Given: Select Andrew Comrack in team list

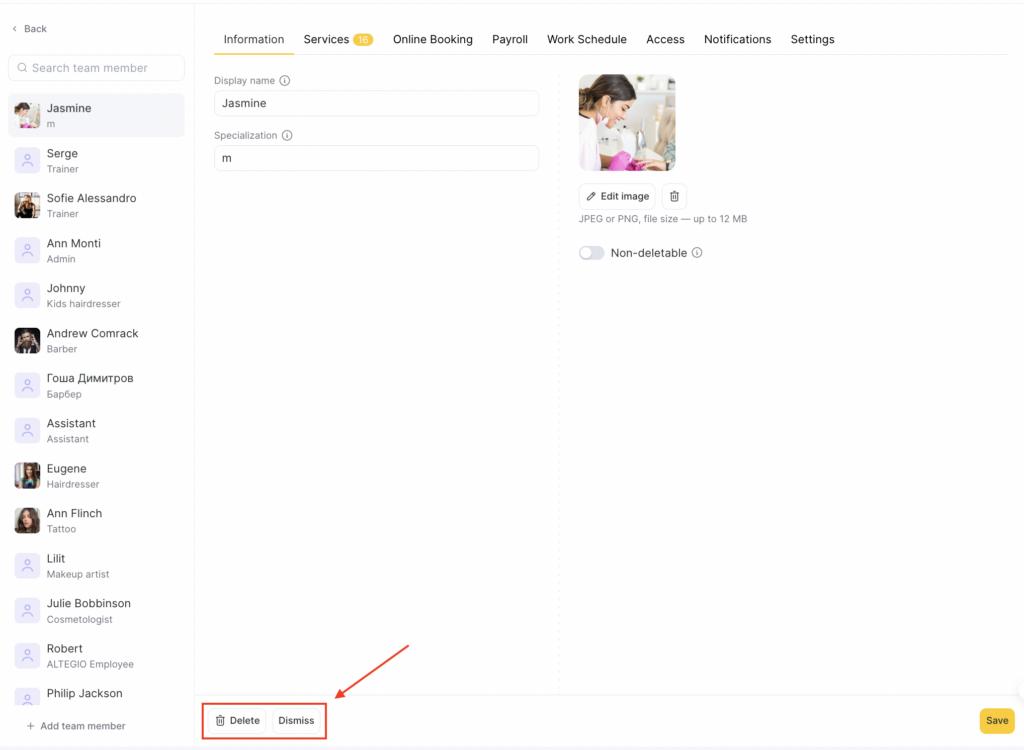Looking at the screenshot, I should [92, 340].
